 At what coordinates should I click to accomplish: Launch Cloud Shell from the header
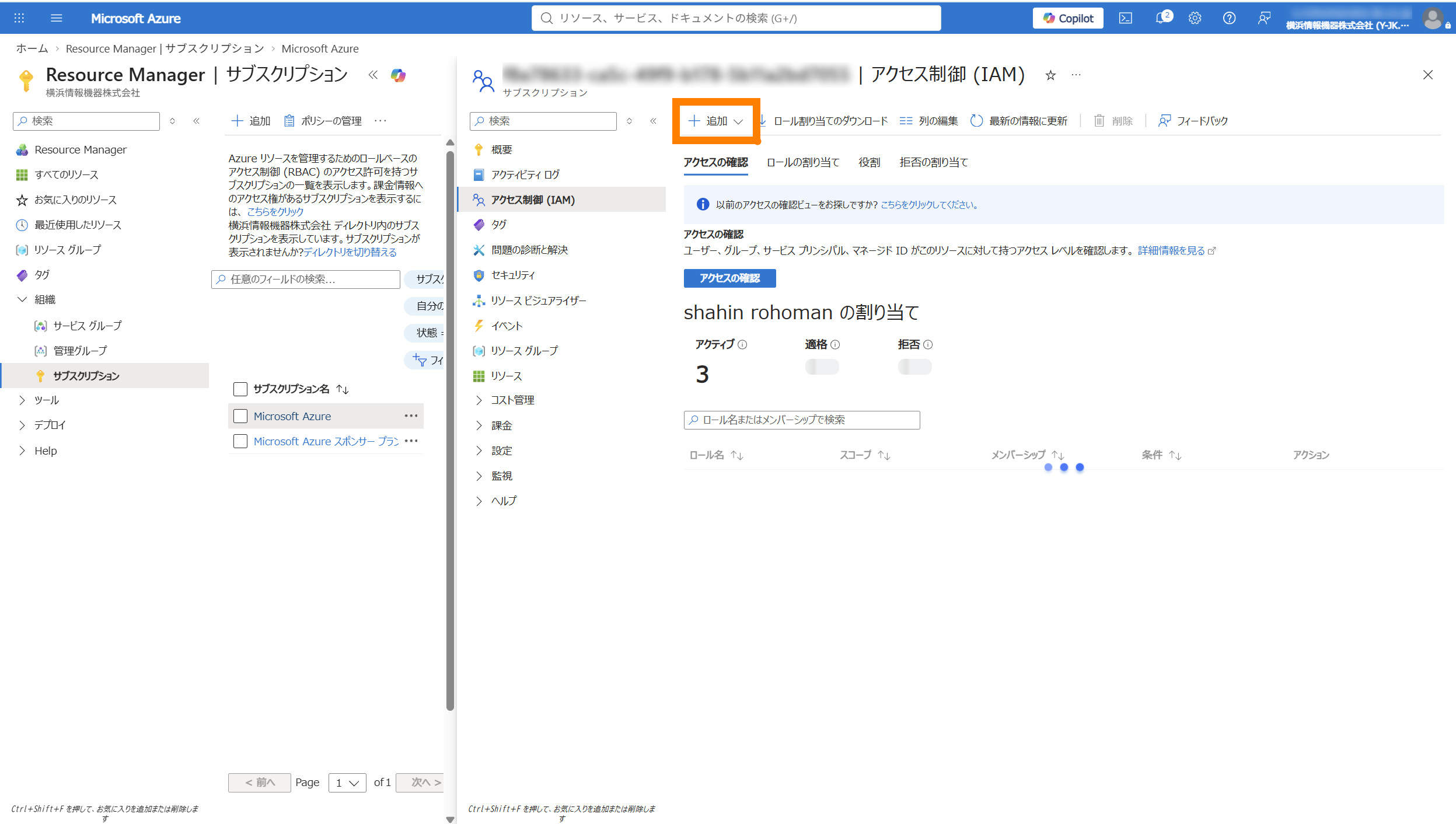[x=1125, y=18]
